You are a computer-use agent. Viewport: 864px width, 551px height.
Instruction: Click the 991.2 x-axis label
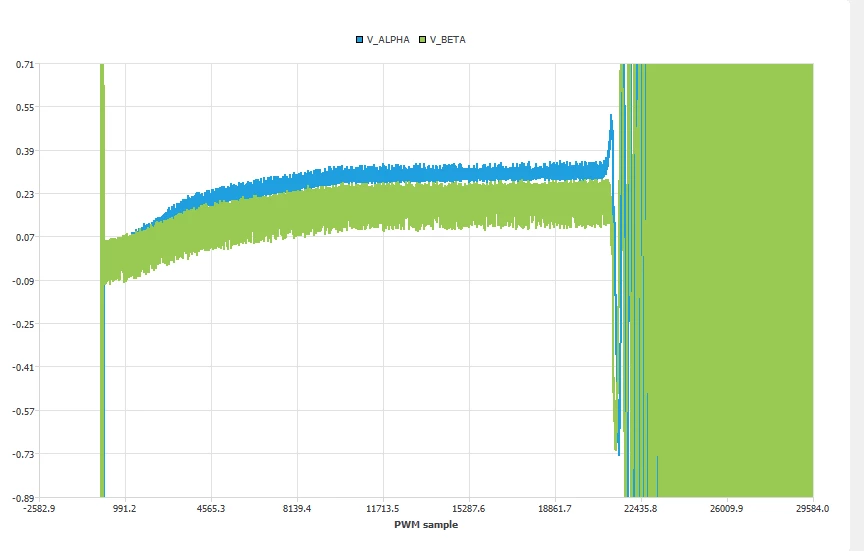point(125,509)
